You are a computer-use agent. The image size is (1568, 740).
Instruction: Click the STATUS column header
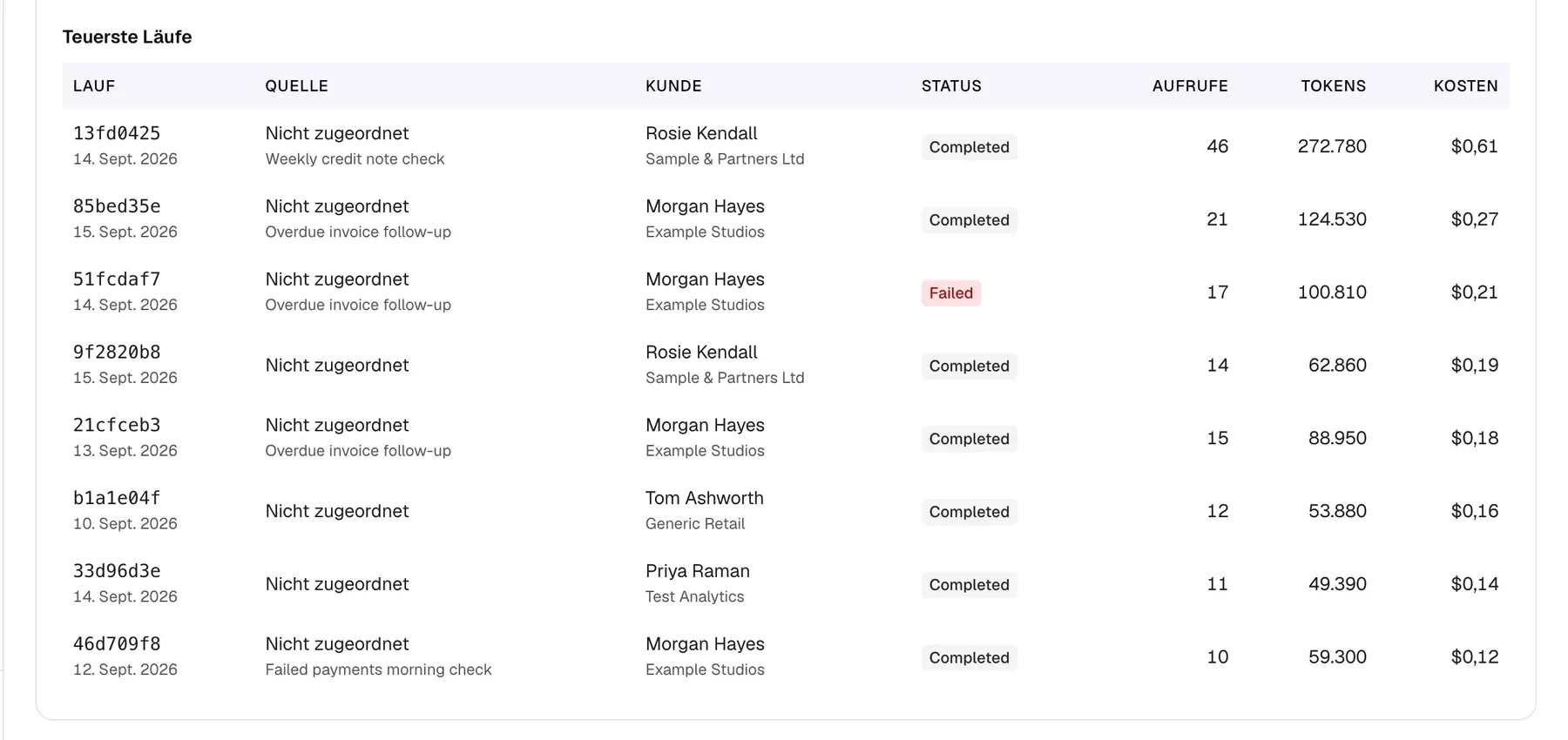pos(951,86)
